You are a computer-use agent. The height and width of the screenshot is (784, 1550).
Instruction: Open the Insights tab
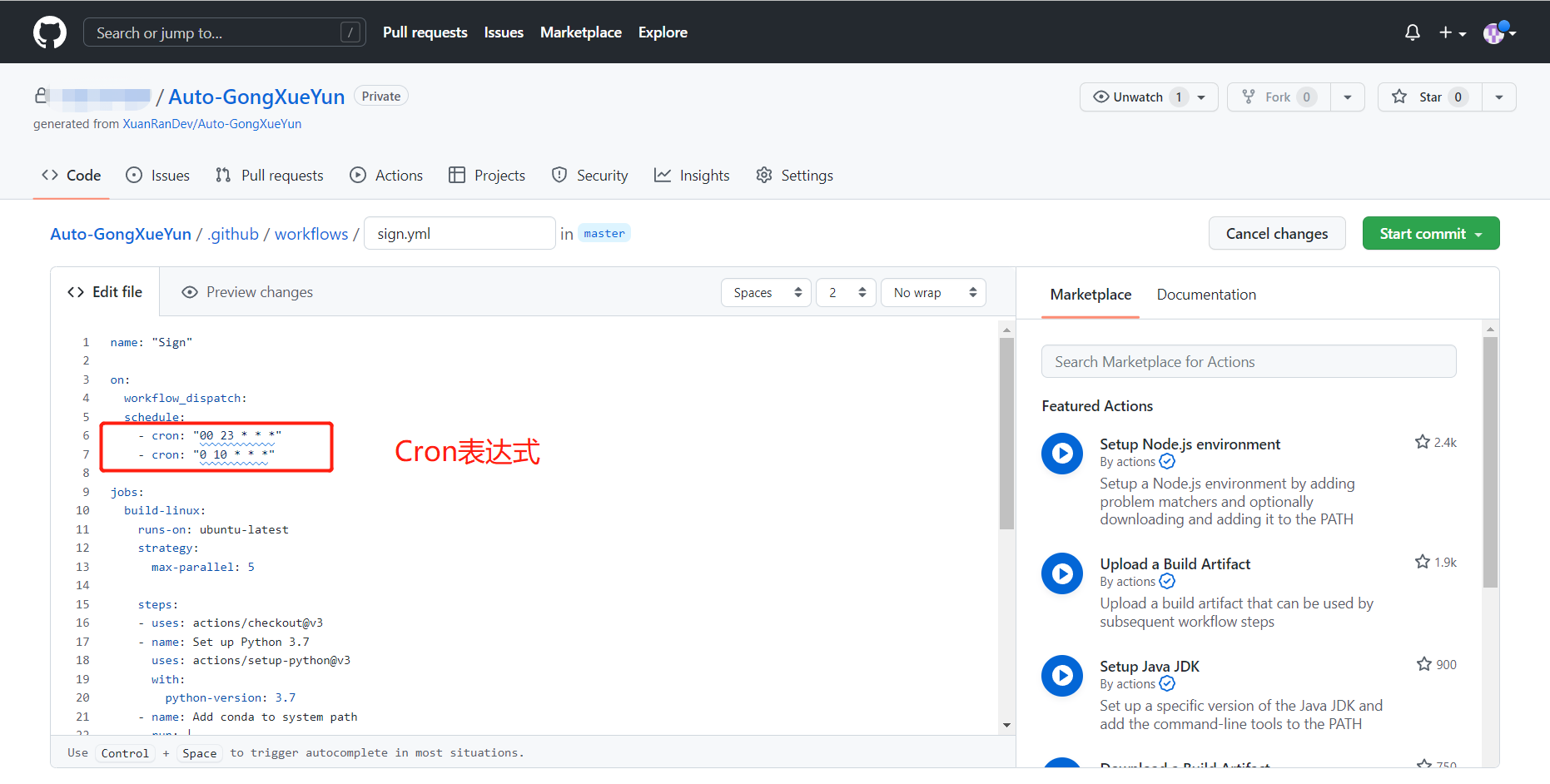point(692,176)
